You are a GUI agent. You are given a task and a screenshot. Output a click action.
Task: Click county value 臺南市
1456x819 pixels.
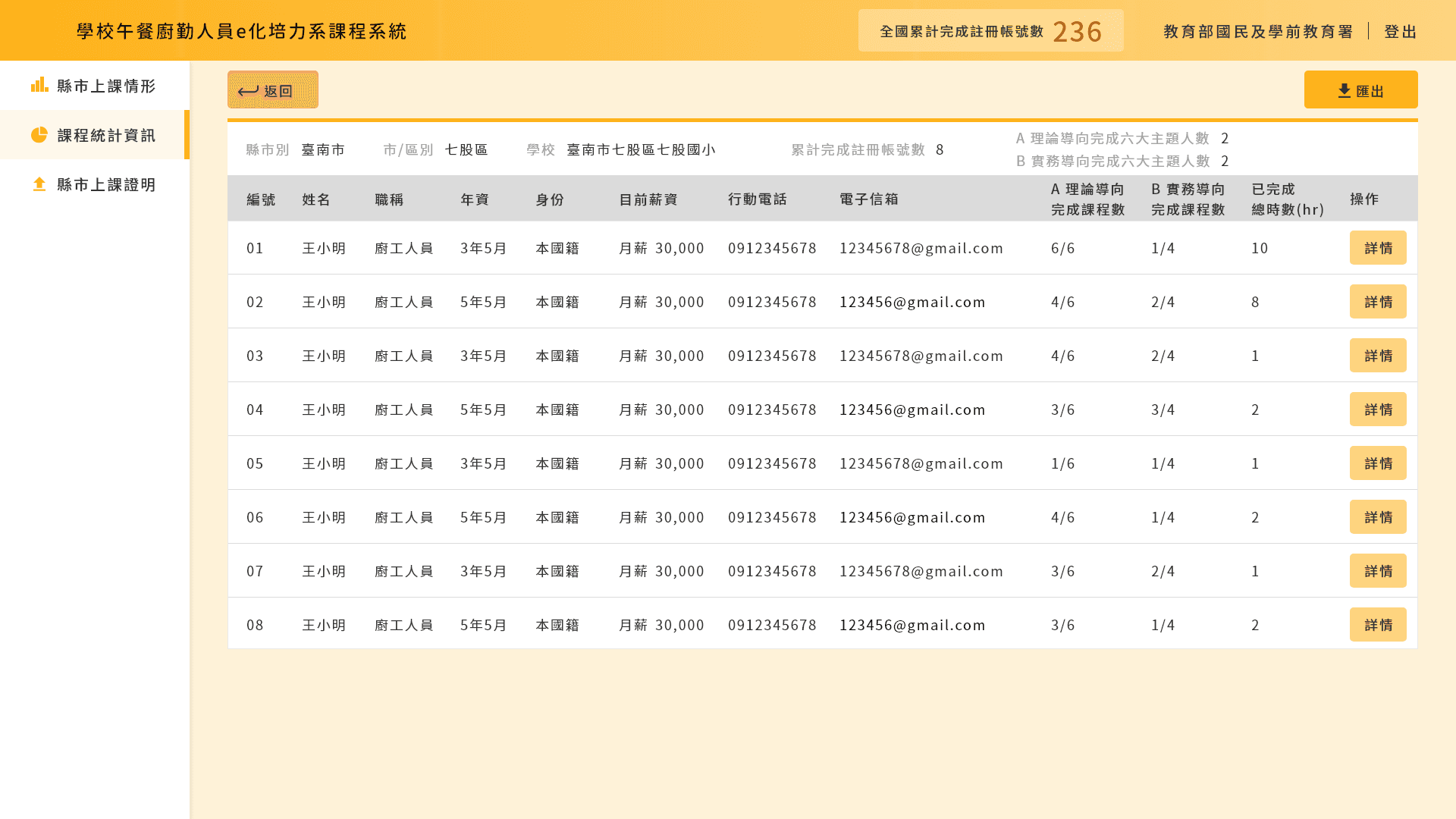click(x=323, y=149)
